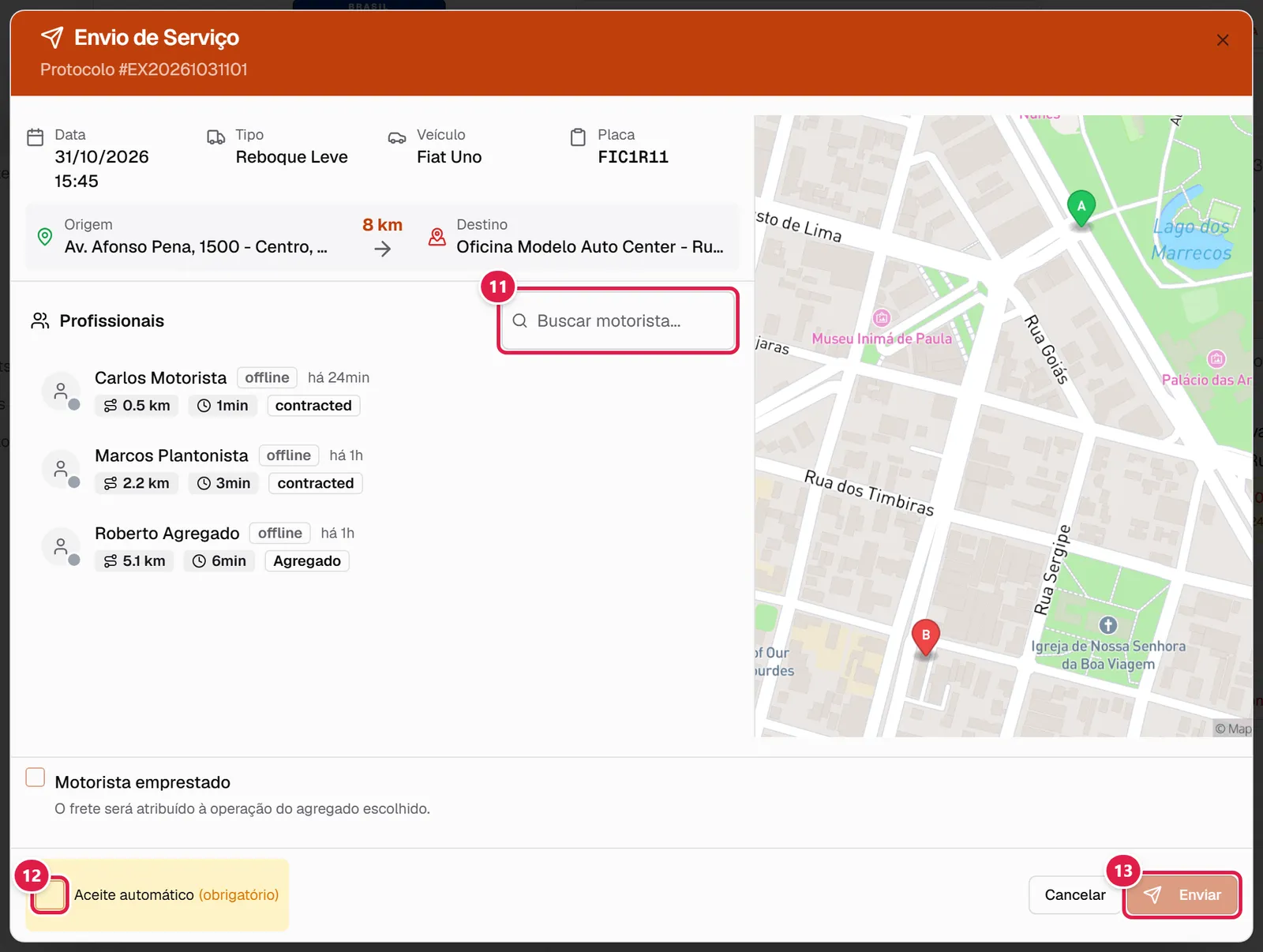Click the 1min time chip
The width and height of the screenshot is (1263, 952).
223,405
